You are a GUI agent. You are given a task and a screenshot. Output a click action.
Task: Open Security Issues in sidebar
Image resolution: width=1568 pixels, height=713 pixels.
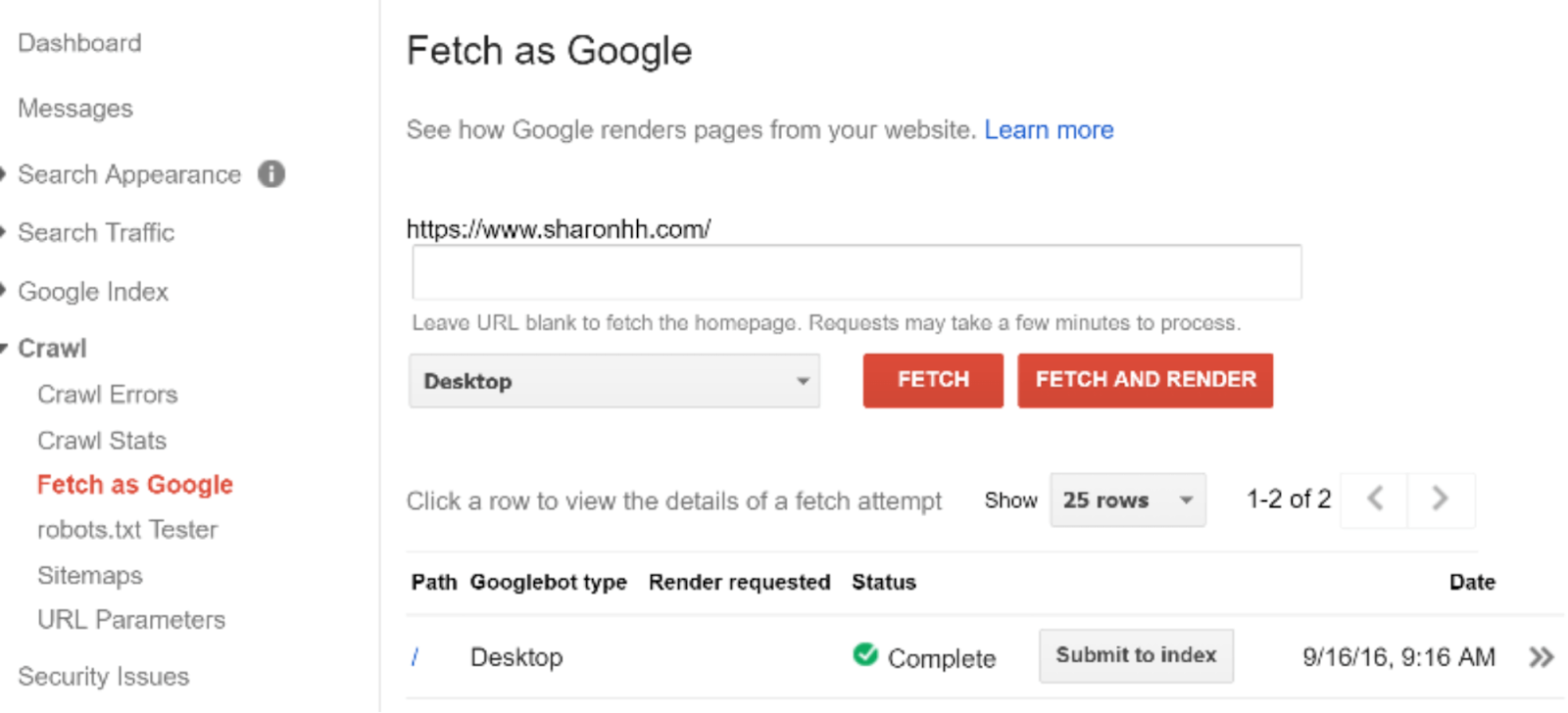pyautogui.click(x=104, y=677)
